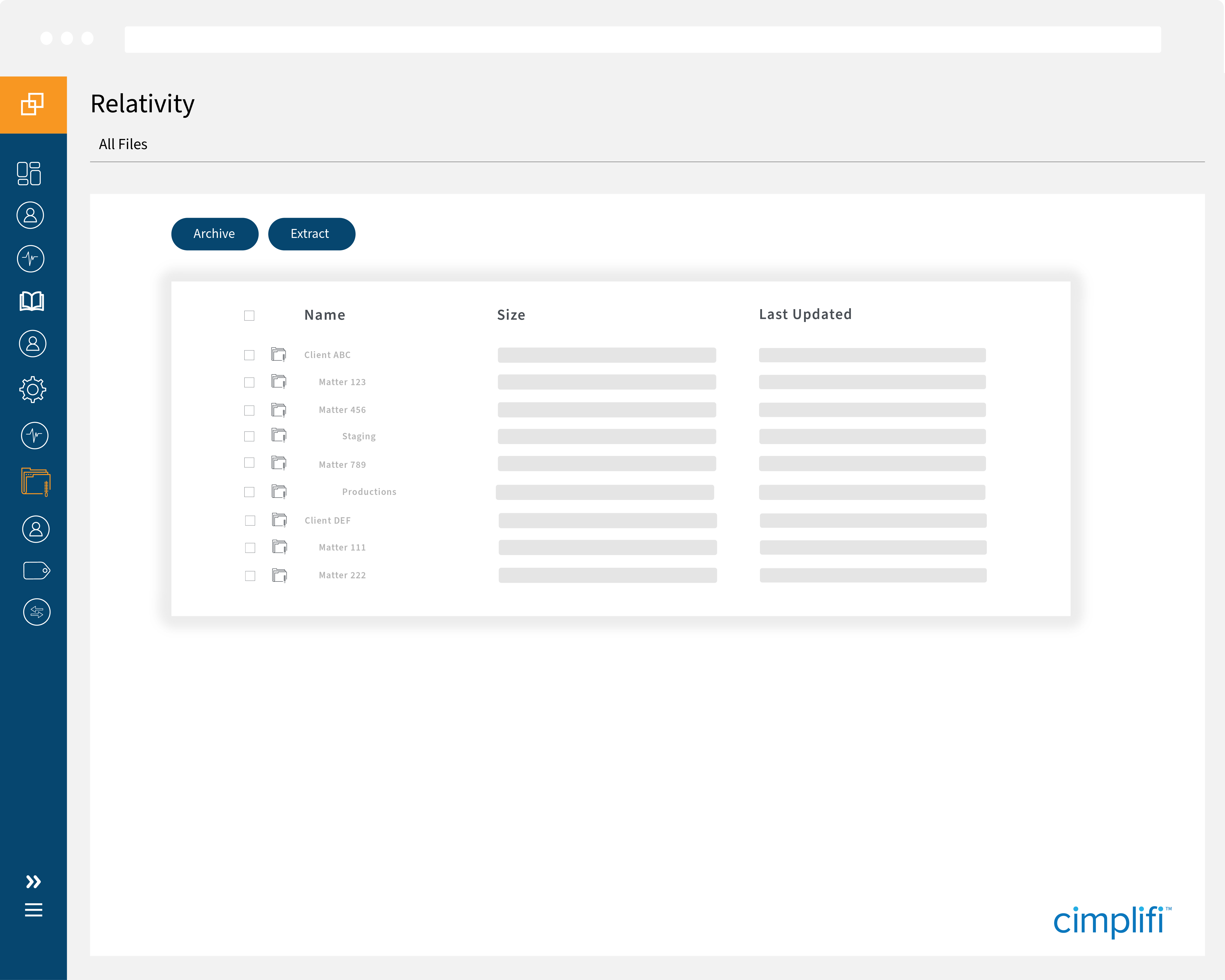Check the Matter 222 checkbox
1225x980 pixels.
(250, 576)
